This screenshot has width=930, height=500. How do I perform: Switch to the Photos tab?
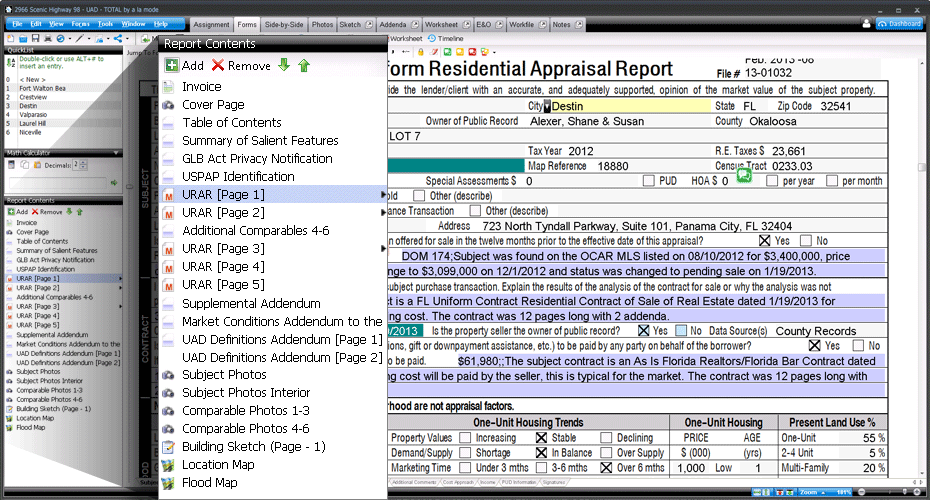pos(322,24)
